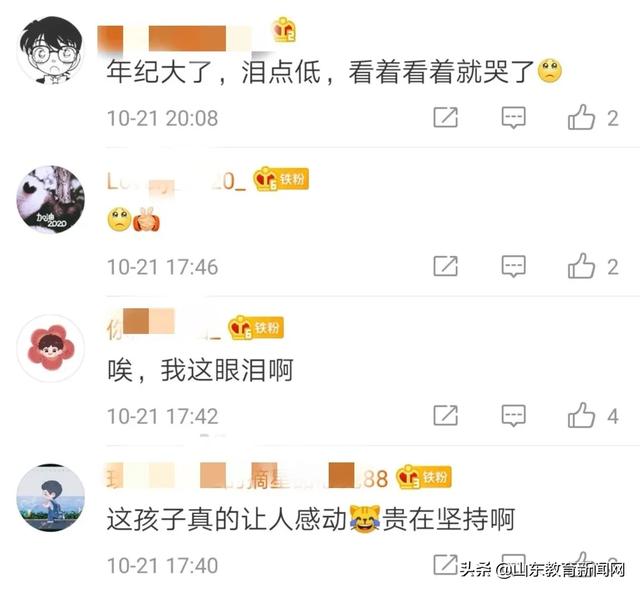Open the 2020 panda avatar profile
Screen dimensions: 640x592
coord(51,199)
